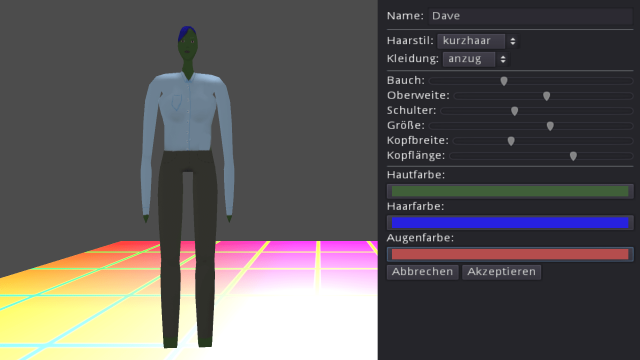Click the Kopflänge slider handle

pos(573,156)
